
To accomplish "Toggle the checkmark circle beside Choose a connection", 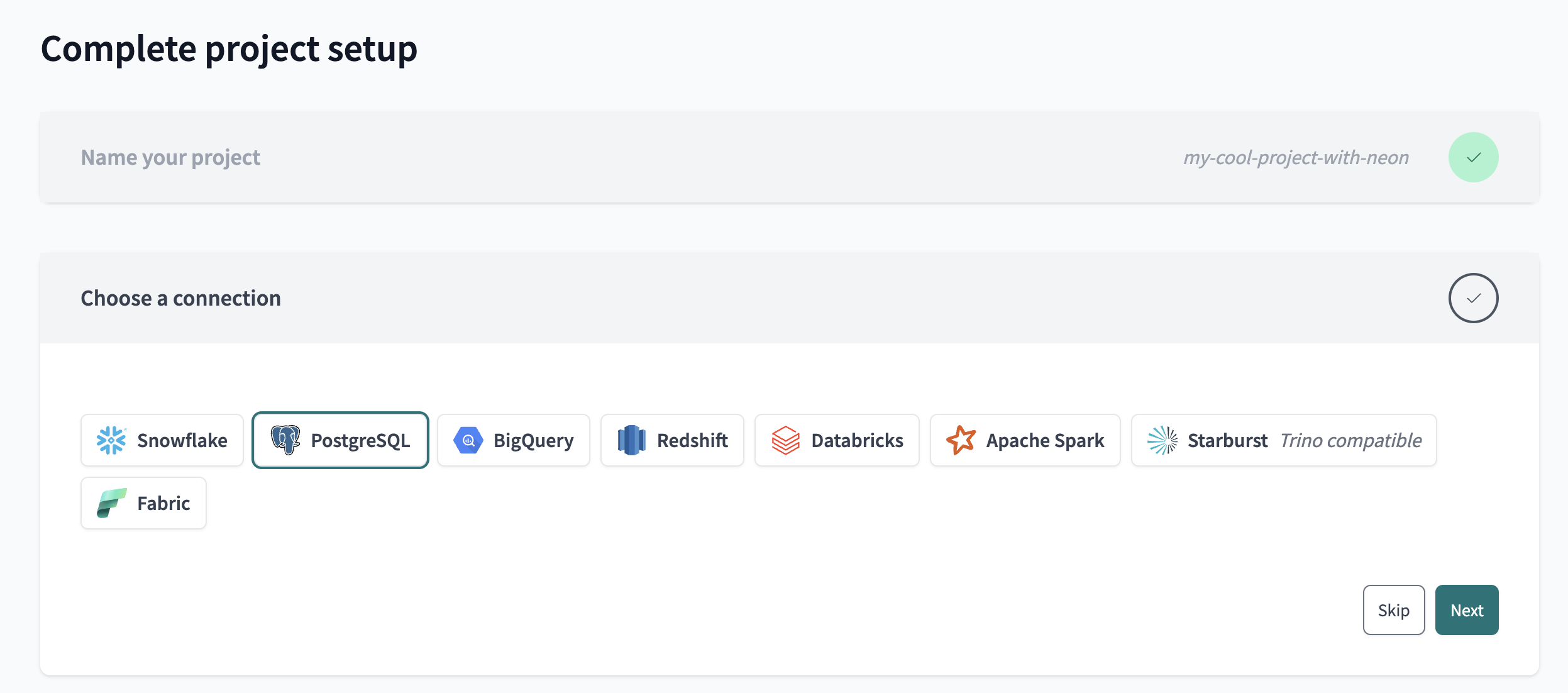I will [1473, 297].
